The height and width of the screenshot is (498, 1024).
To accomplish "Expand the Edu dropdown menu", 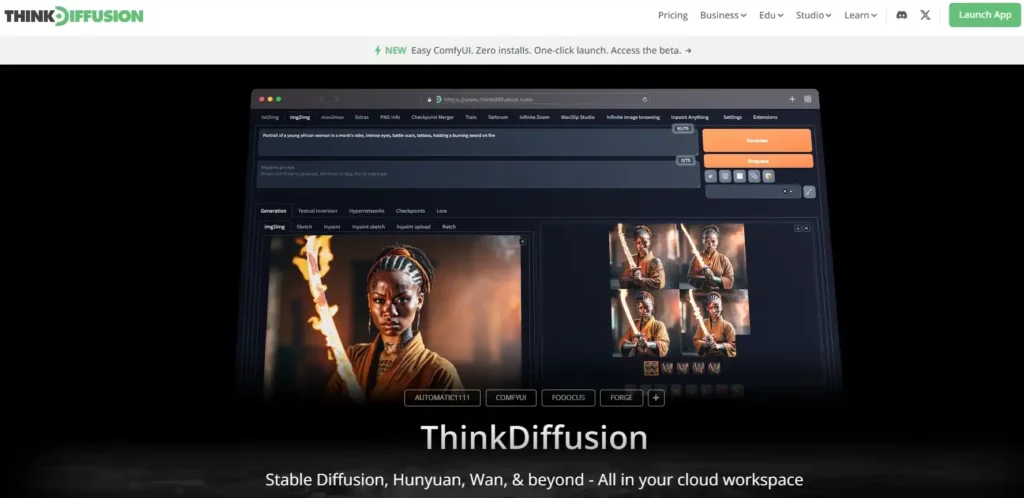I will click(x=773, y=15).
